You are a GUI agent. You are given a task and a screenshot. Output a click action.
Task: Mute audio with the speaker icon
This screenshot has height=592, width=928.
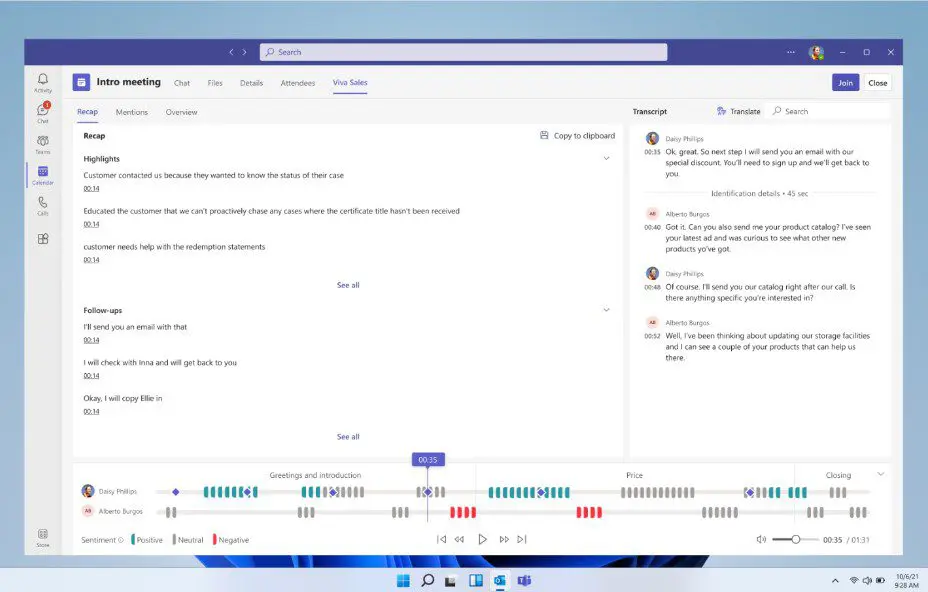point(761,539)
